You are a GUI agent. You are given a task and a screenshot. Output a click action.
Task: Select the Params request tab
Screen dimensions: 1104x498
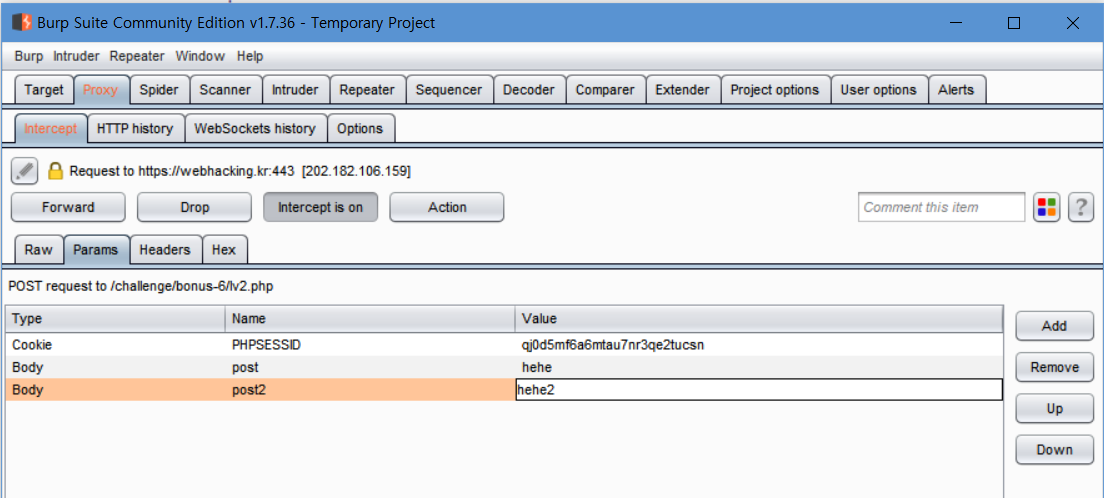[x=96, y=250]
